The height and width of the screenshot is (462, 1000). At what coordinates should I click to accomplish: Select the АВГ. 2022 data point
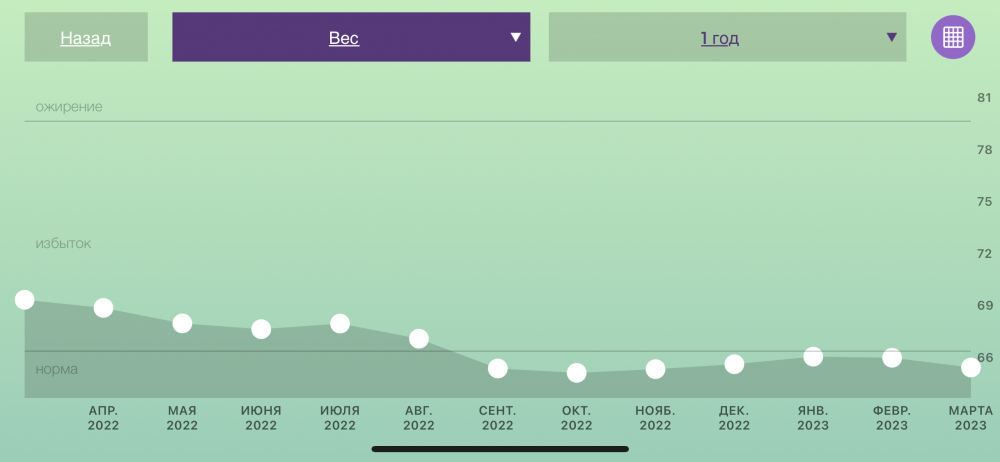point(418,339)
